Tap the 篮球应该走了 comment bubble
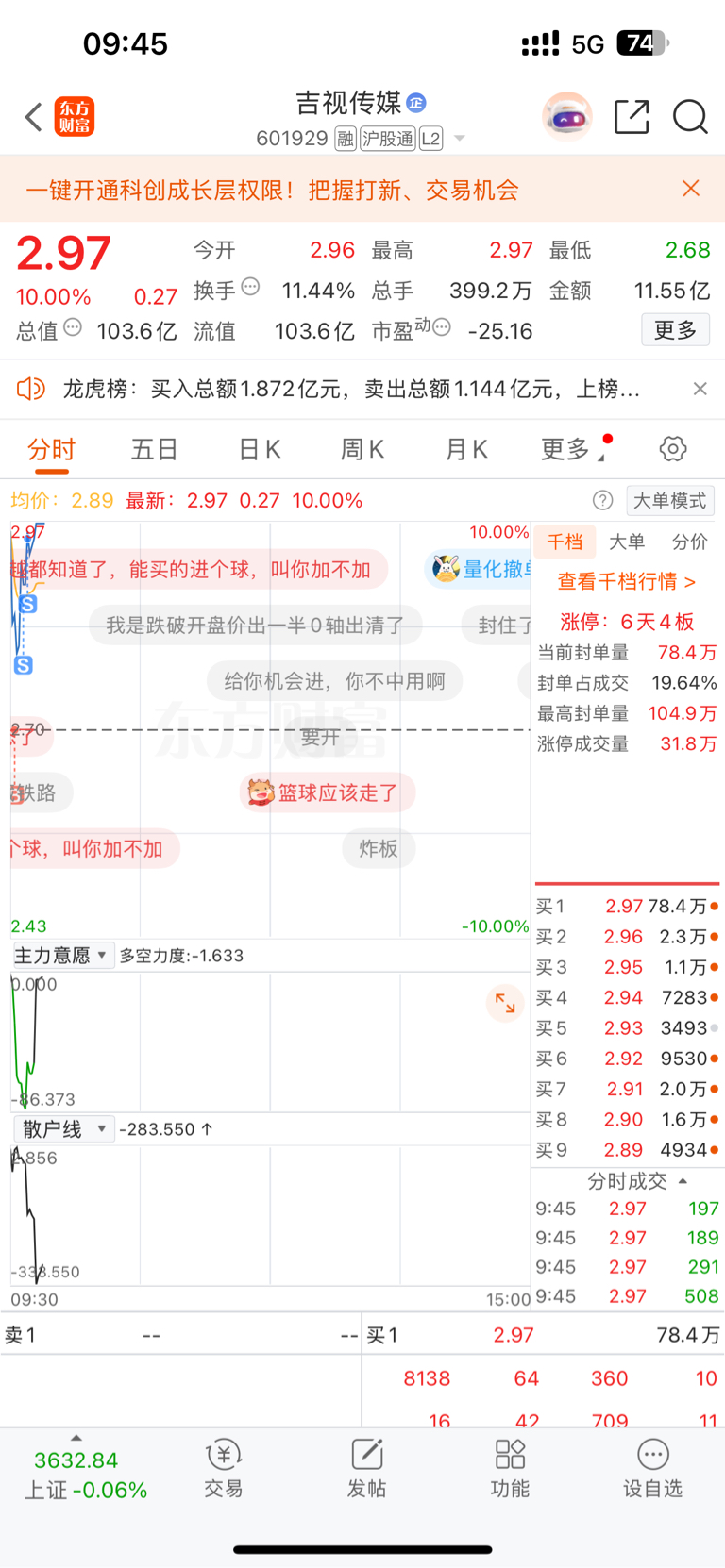Image resolution: width=725 pixels, height=1568 pixels. pyautogui.click(x=328, y=792)
